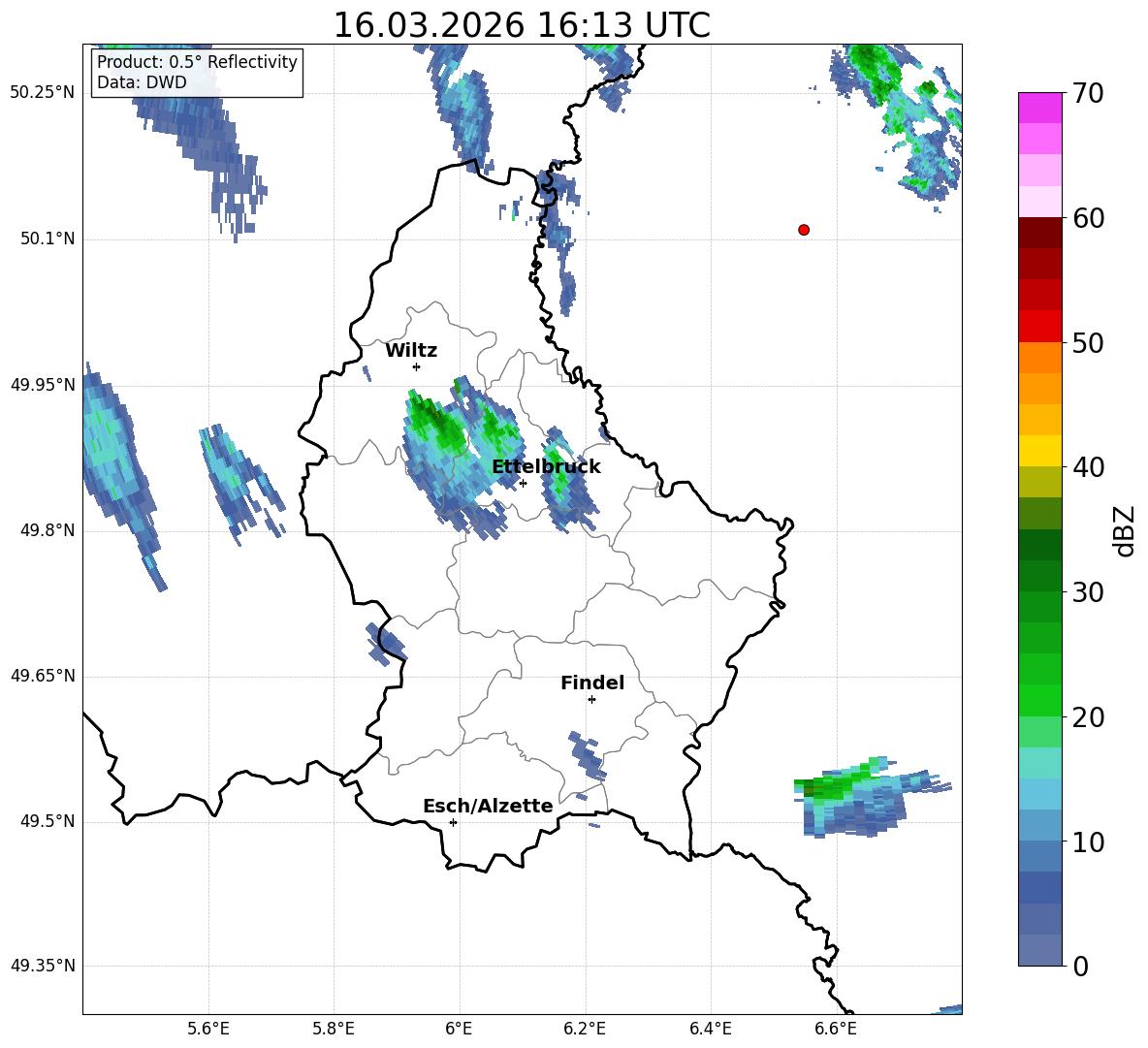
Task: Click the 6.2°E longitude tick label
Action: tap(585, 1029)
